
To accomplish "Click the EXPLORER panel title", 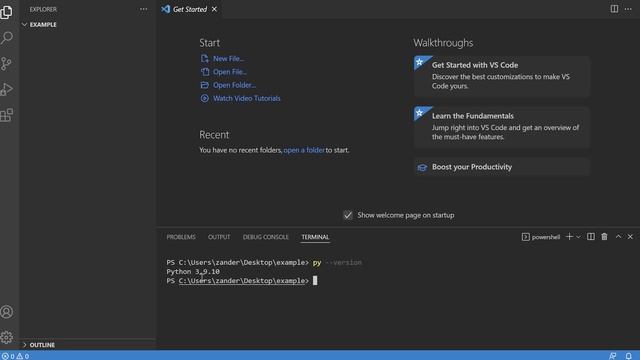I will coord(43,9).
